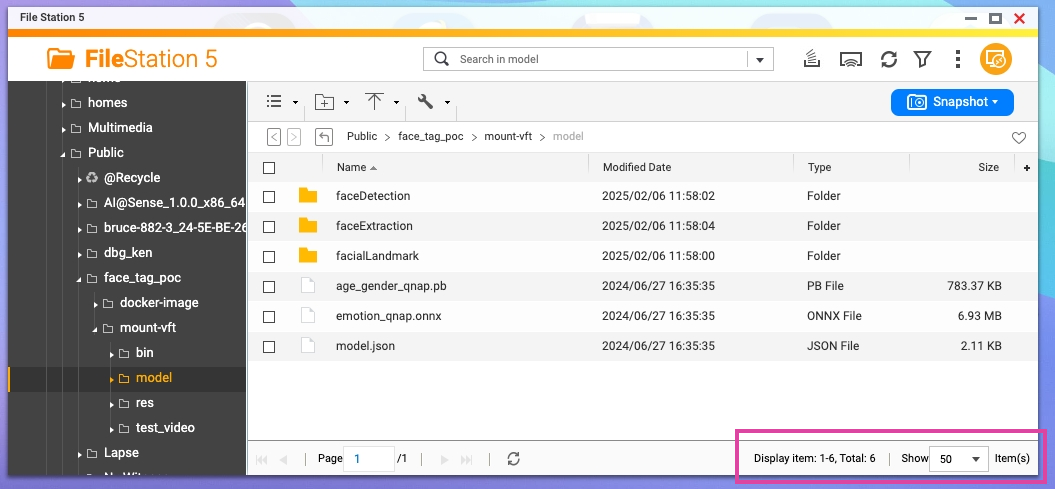
Task: Go to Public in the breadcrumb
Action: (x=362, y=137)
